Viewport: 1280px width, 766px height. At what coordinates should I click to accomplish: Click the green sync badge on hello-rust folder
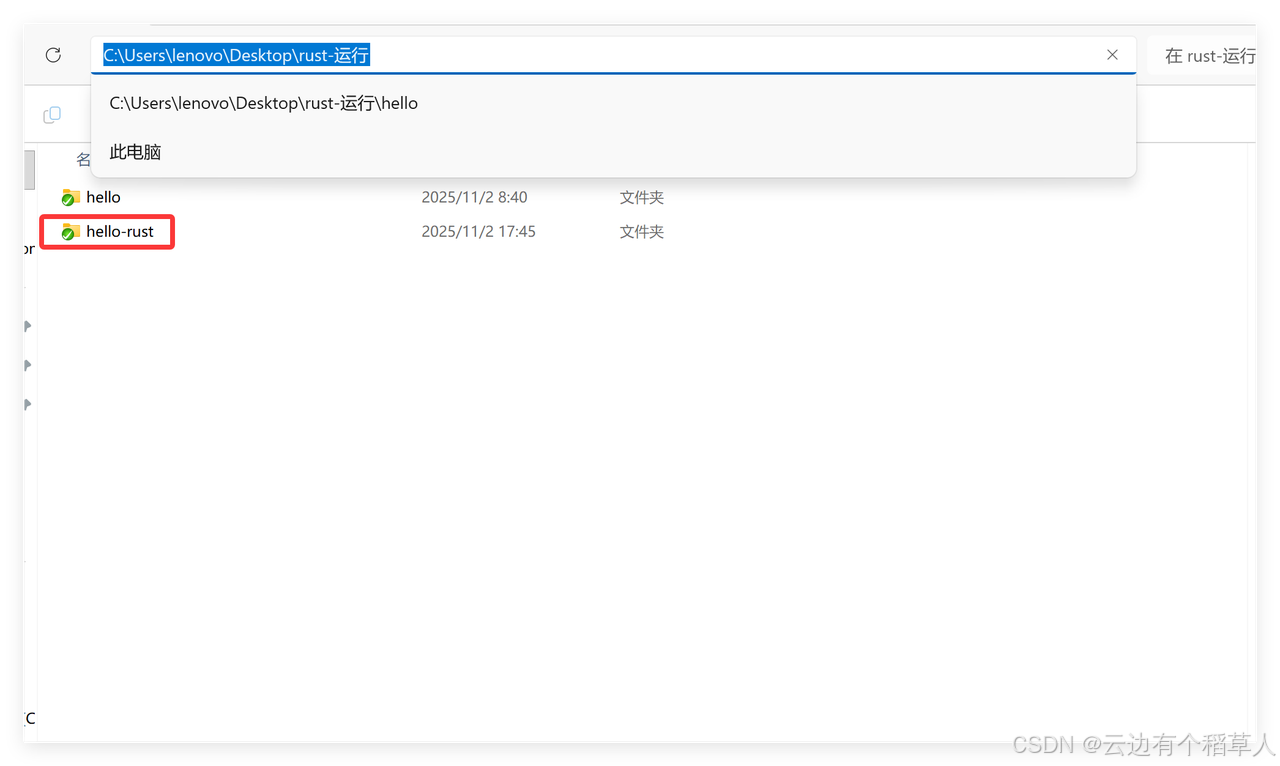coord(66,235)
